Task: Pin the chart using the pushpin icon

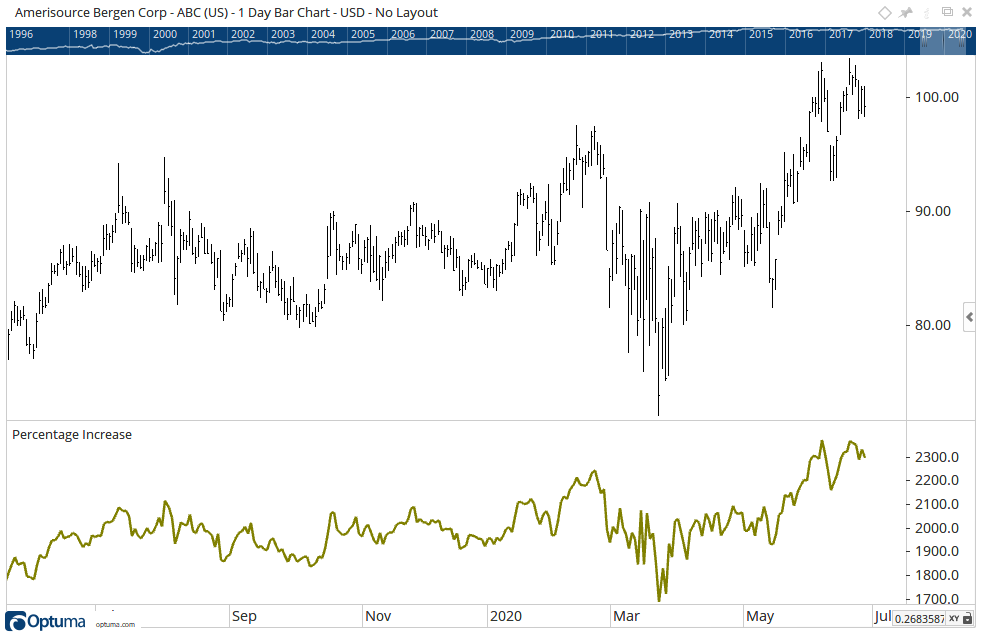Action: [x=906, y=13]
